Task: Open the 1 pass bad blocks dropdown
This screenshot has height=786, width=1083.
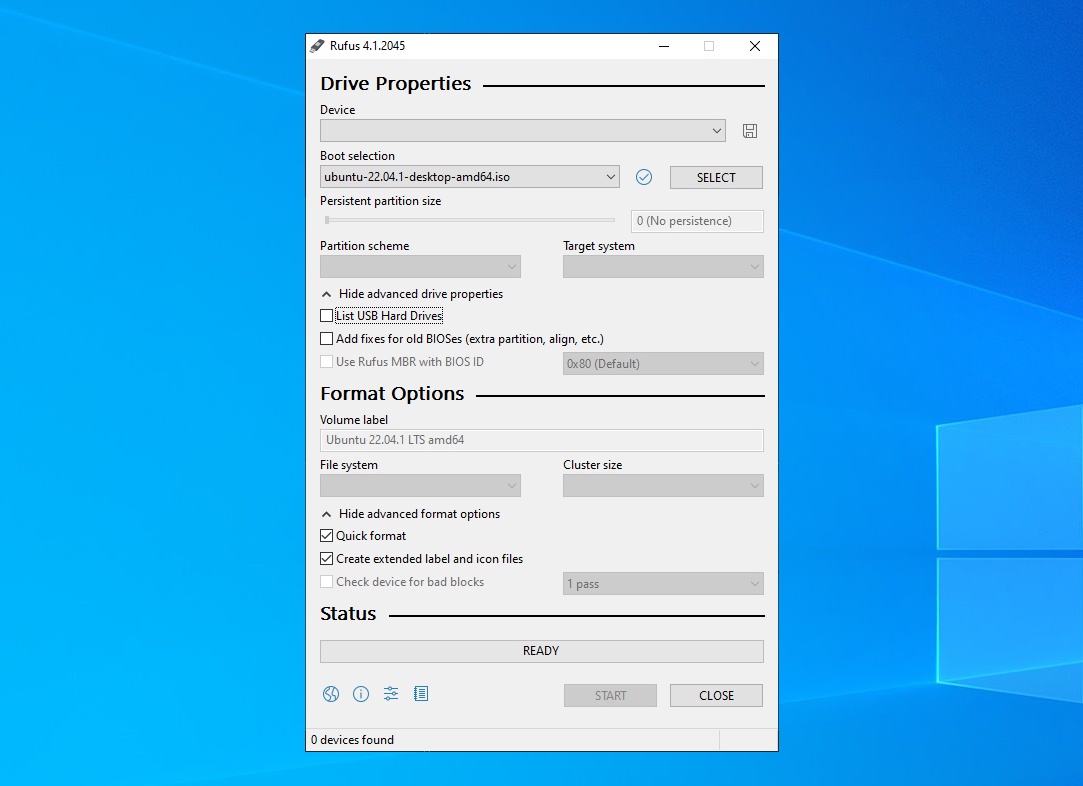Action: pyautogui.click(x=663, y=584)
